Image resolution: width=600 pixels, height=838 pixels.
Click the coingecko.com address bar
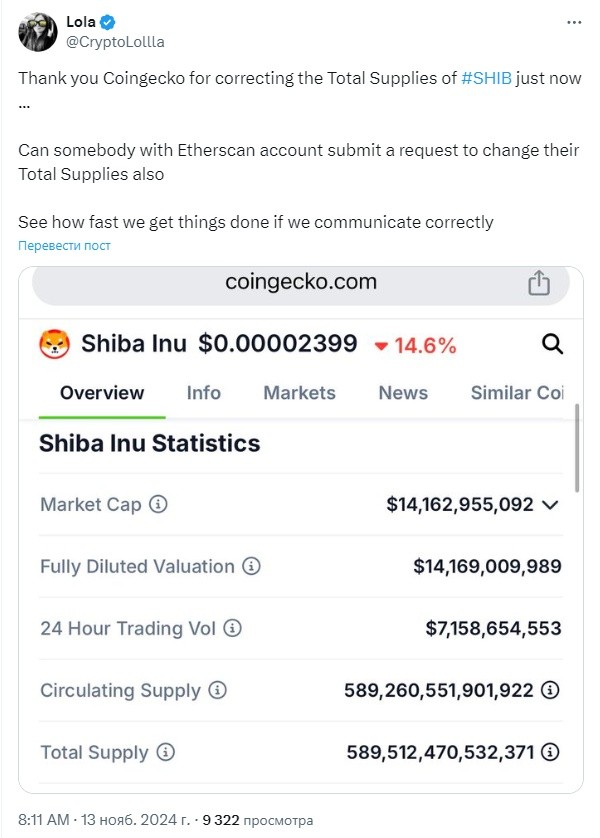(301, 283)
